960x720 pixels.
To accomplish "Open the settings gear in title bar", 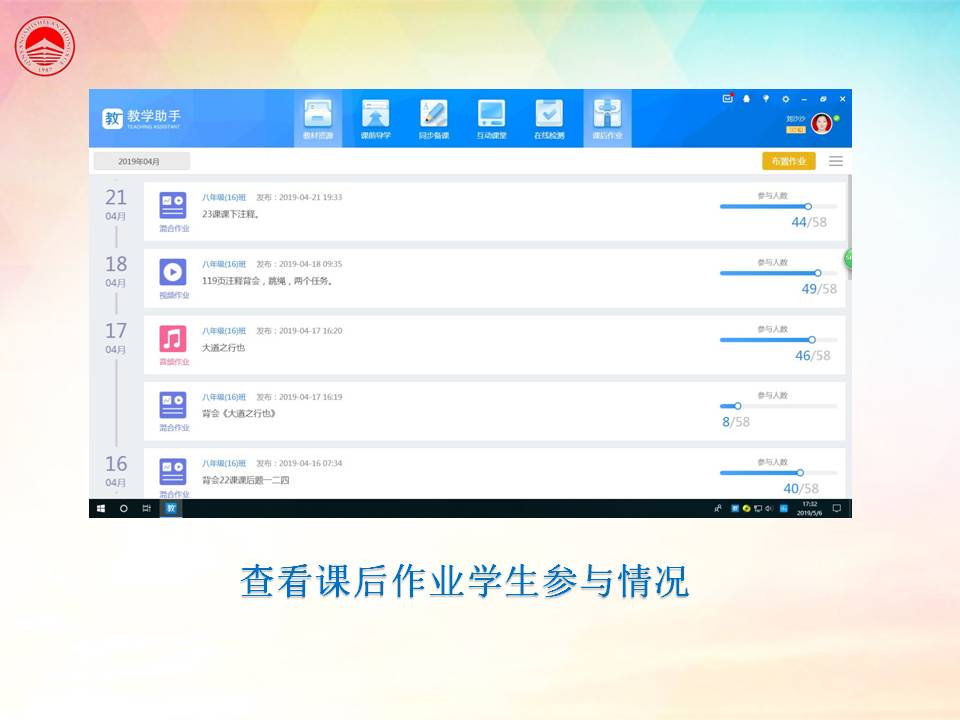I will click(785, 99).
